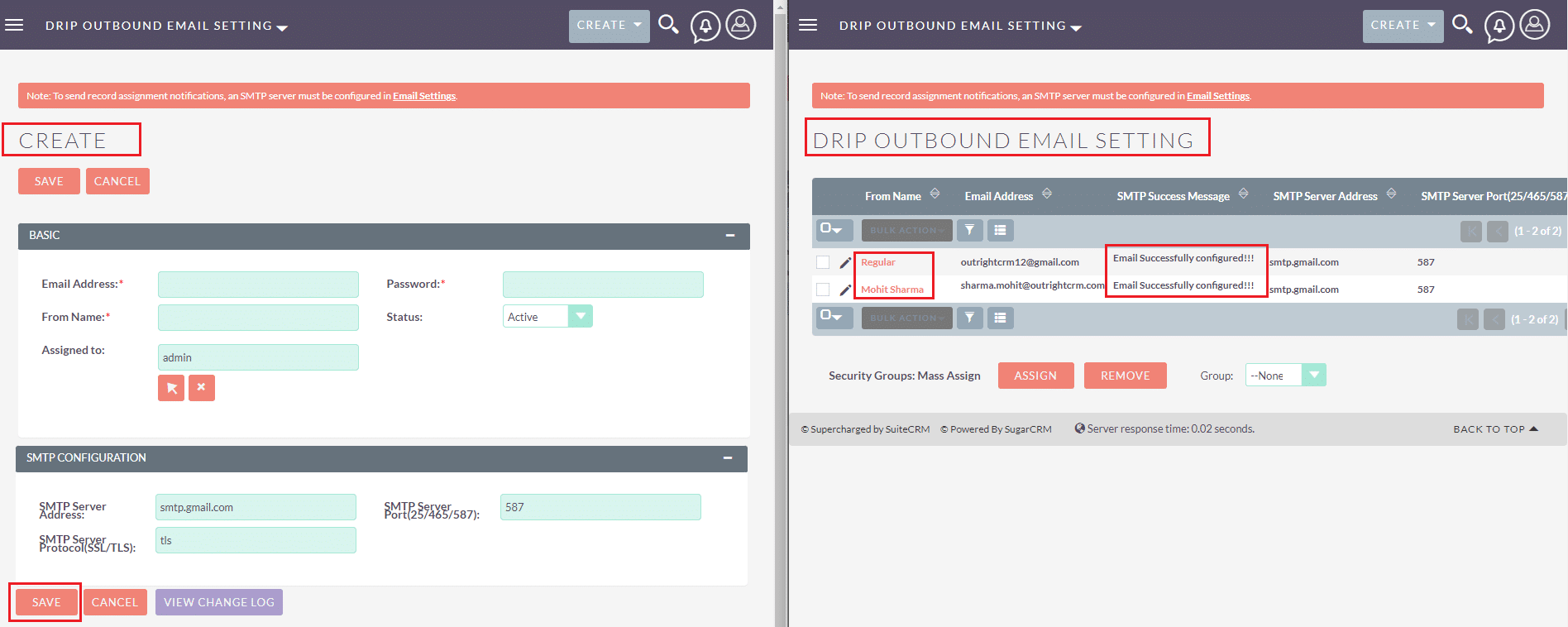1568x627 pixels.
Task: Click the bottom CANCEL button
Action: coord(115,602)
